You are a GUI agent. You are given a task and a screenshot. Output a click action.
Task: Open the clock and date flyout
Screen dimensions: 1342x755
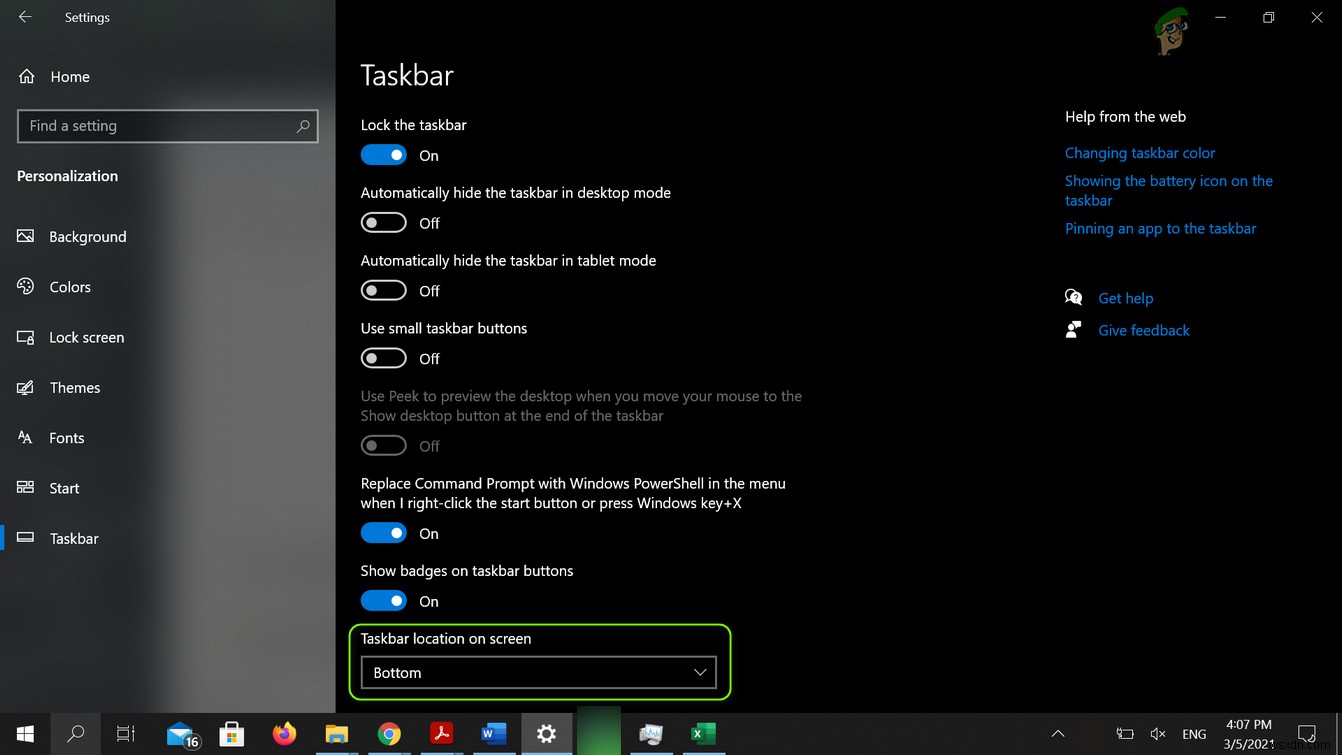coord(1248,734)
